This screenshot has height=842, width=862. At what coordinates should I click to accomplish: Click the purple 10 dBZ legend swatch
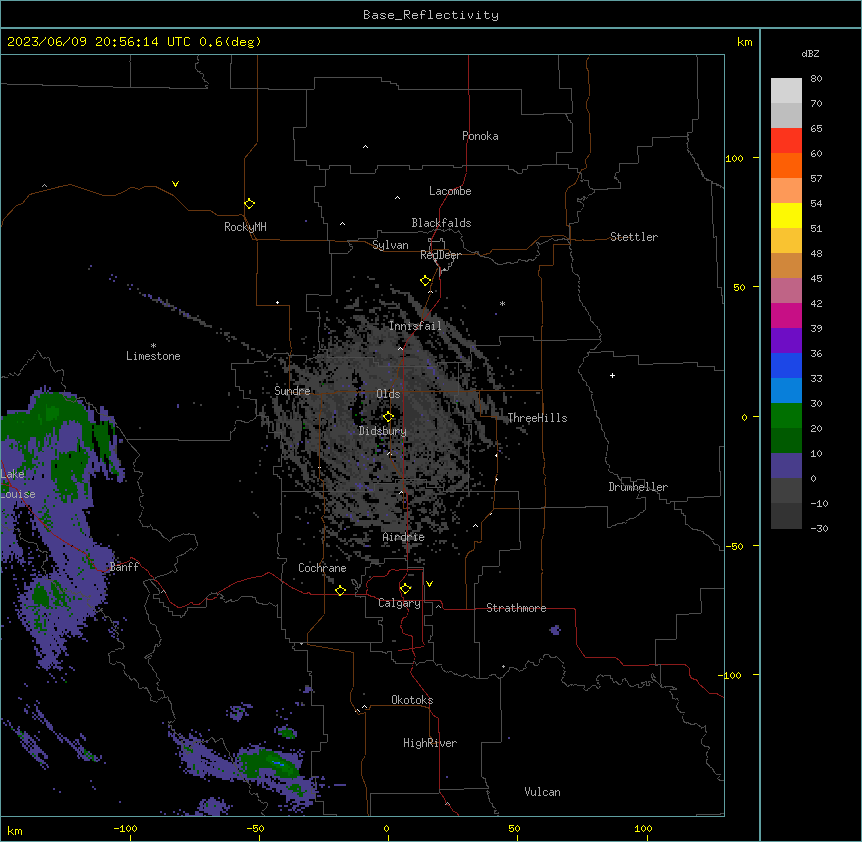[786, 466]
